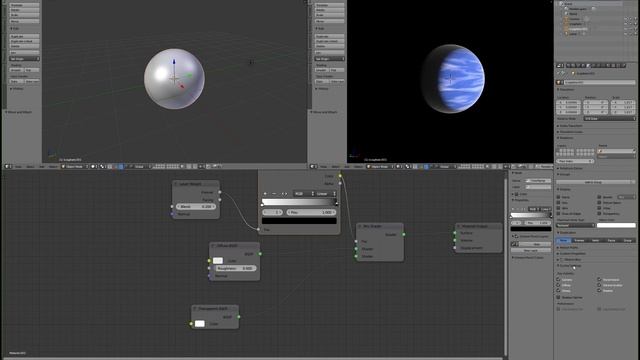Click Delete button in left tool shelf
Image resolution: width=640 pixels, height=360 pixels.
point(24,46)
